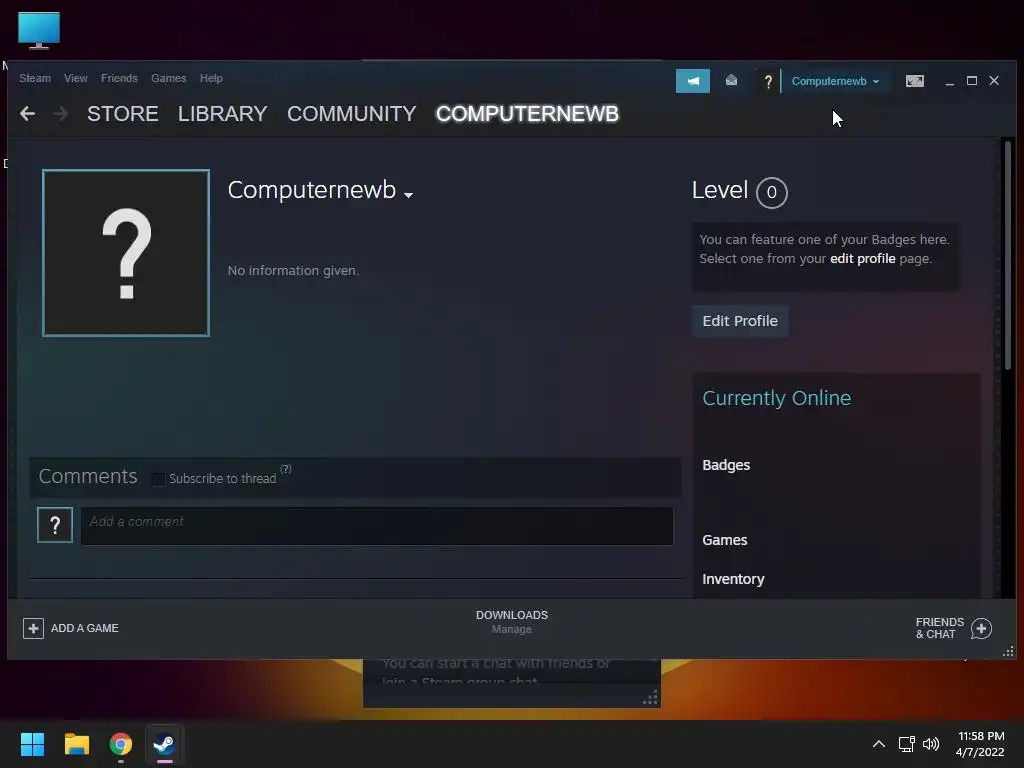Maximize the Steam window
The height and width of the screenshot is (768, 1024).
972,80
